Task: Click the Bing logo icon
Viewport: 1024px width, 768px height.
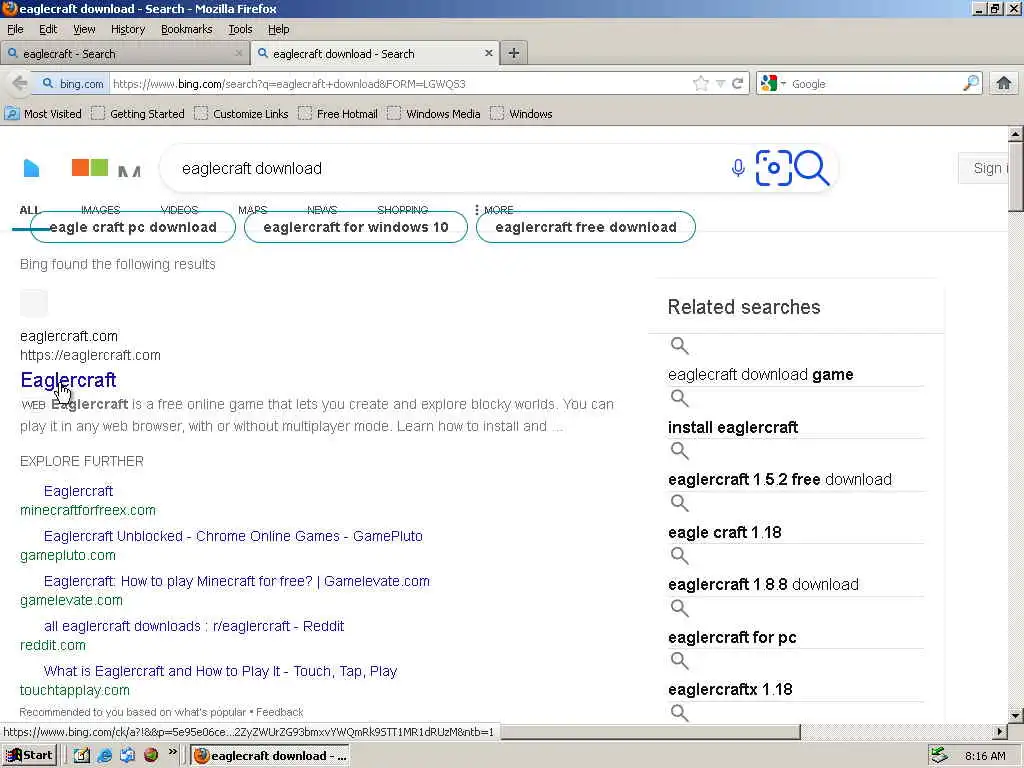Action: pyautogui.click(x=31, y=168)
